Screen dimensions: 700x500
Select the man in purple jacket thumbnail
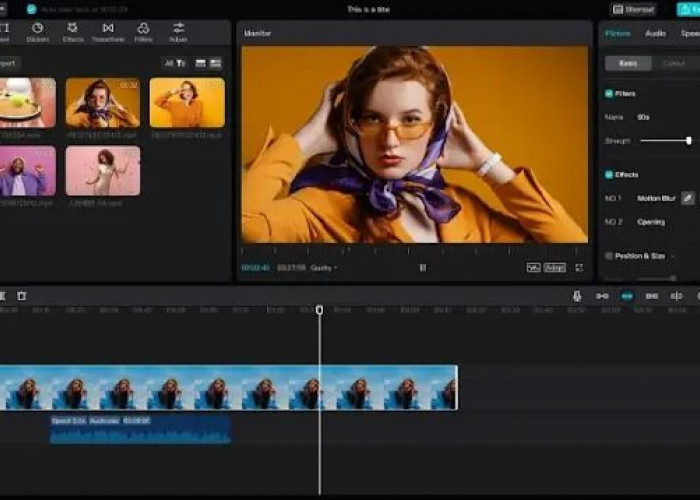click(28, 171)
